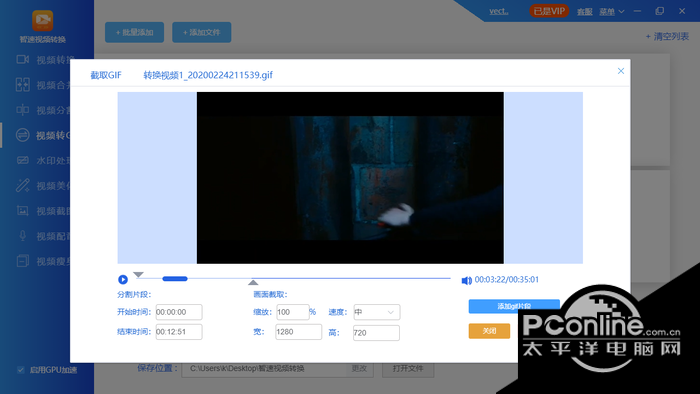Image resolution: width=700 pixels, height=394 pixels.
Task: Close the 截取GIF dialog
Action: tap(621, 71)
